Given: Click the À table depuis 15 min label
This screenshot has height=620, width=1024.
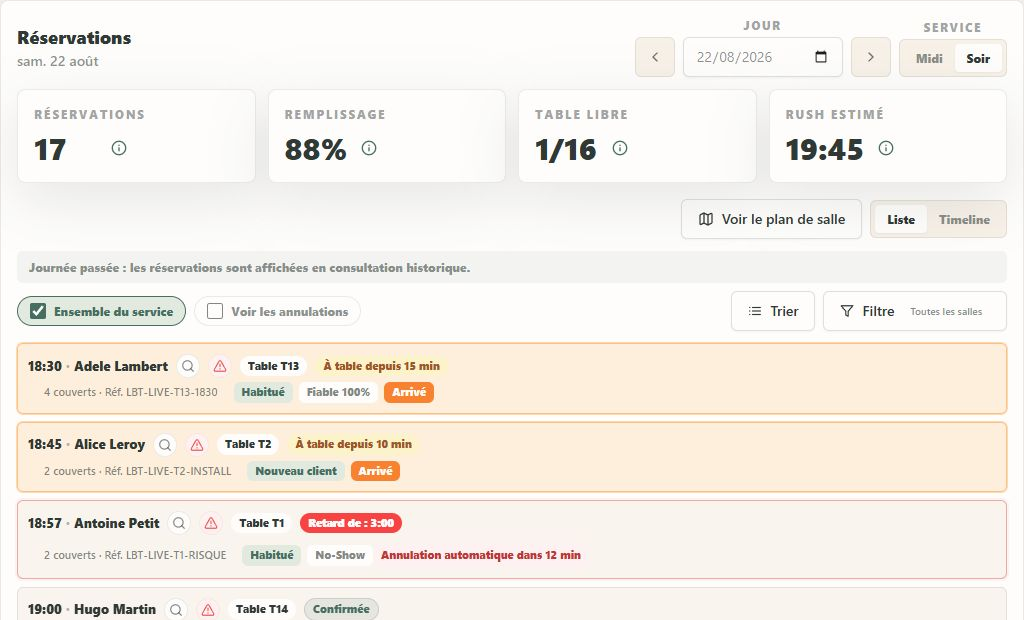Looking at the screenshot, I should pos(381,366).
